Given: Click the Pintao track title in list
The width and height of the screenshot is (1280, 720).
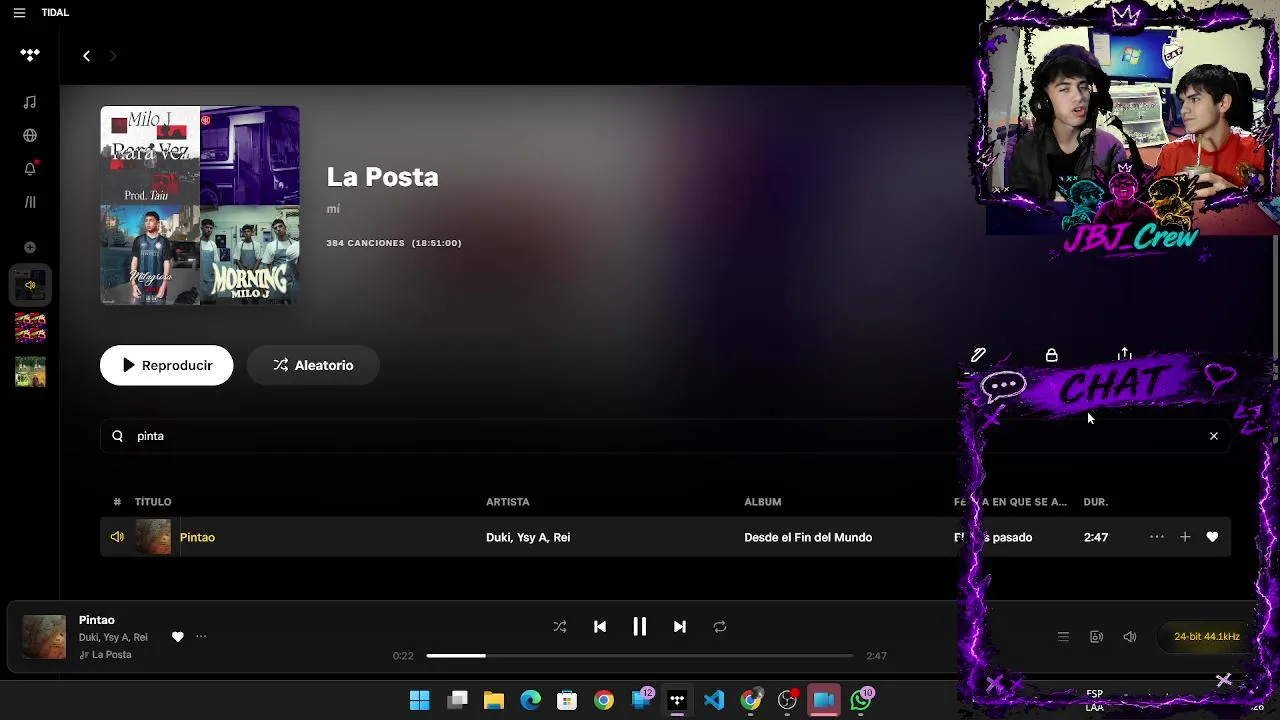Looking at the screenshot, I should pos(197,537).
